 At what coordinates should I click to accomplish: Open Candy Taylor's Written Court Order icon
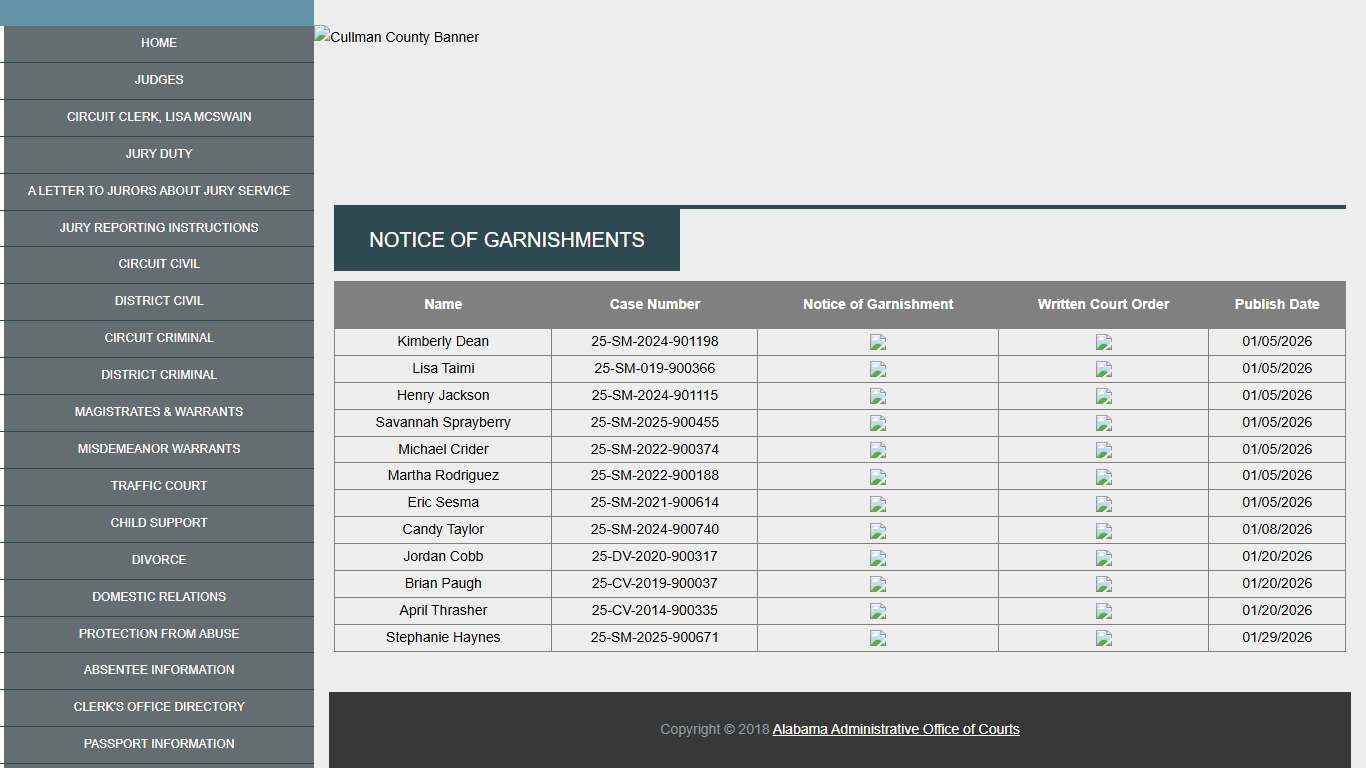tap(1103, 530)
